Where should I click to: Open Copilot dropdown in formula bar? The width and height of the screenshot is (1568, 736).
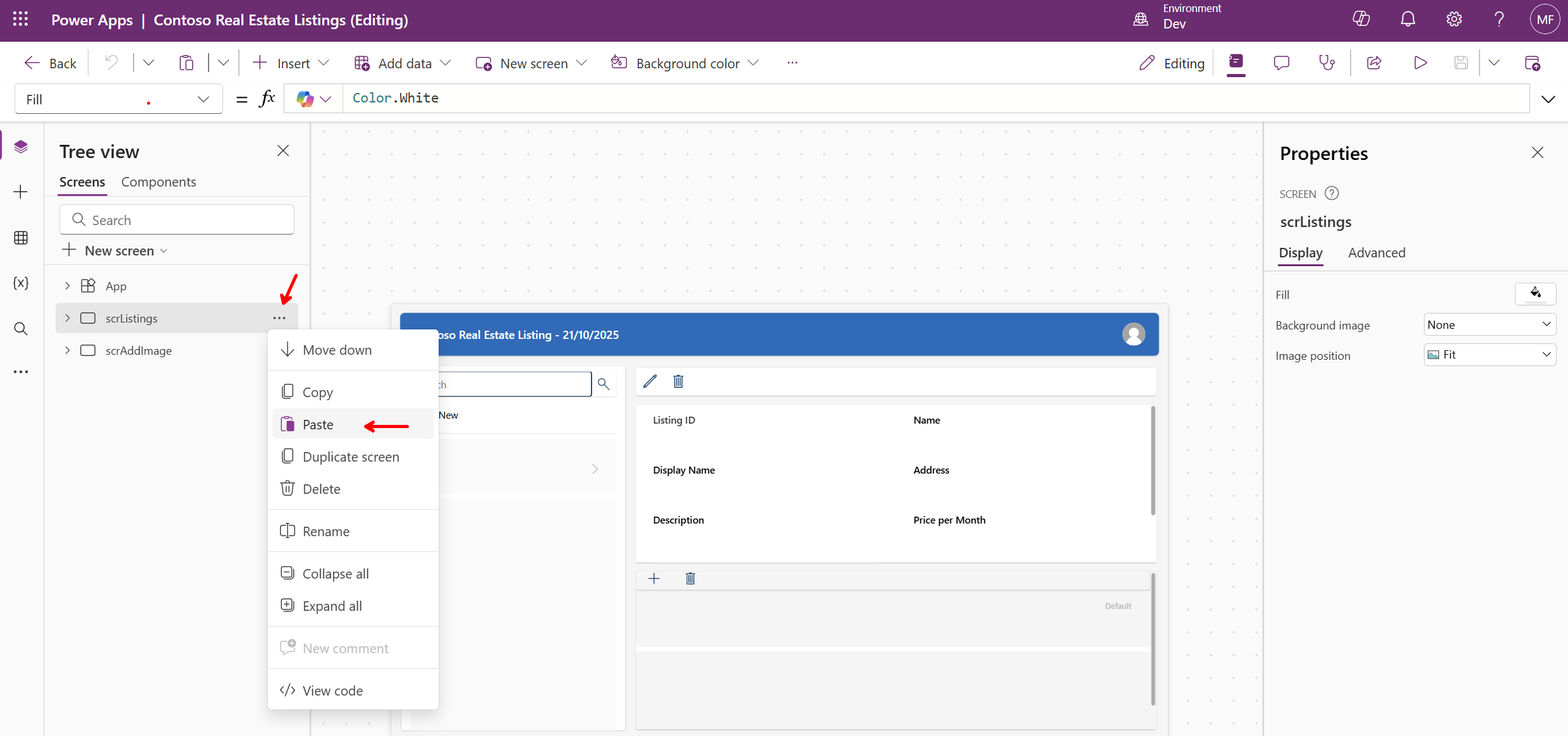314,99
